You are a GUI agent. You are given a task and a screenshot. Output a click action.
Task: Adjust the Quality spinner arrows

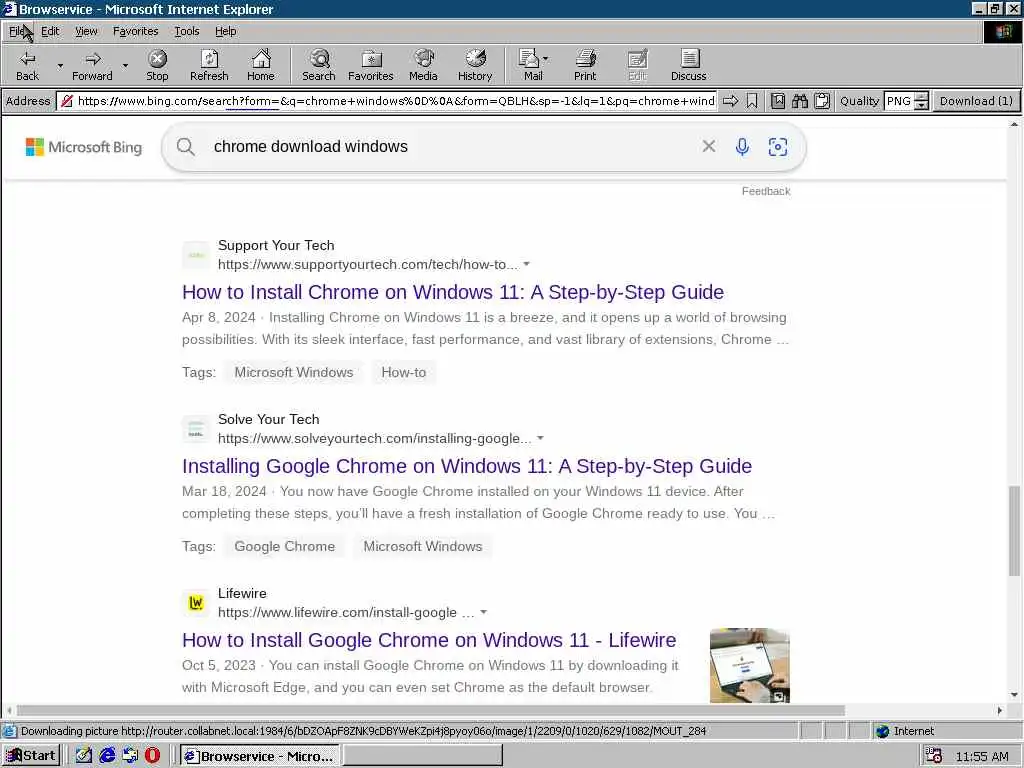[921, 101]
